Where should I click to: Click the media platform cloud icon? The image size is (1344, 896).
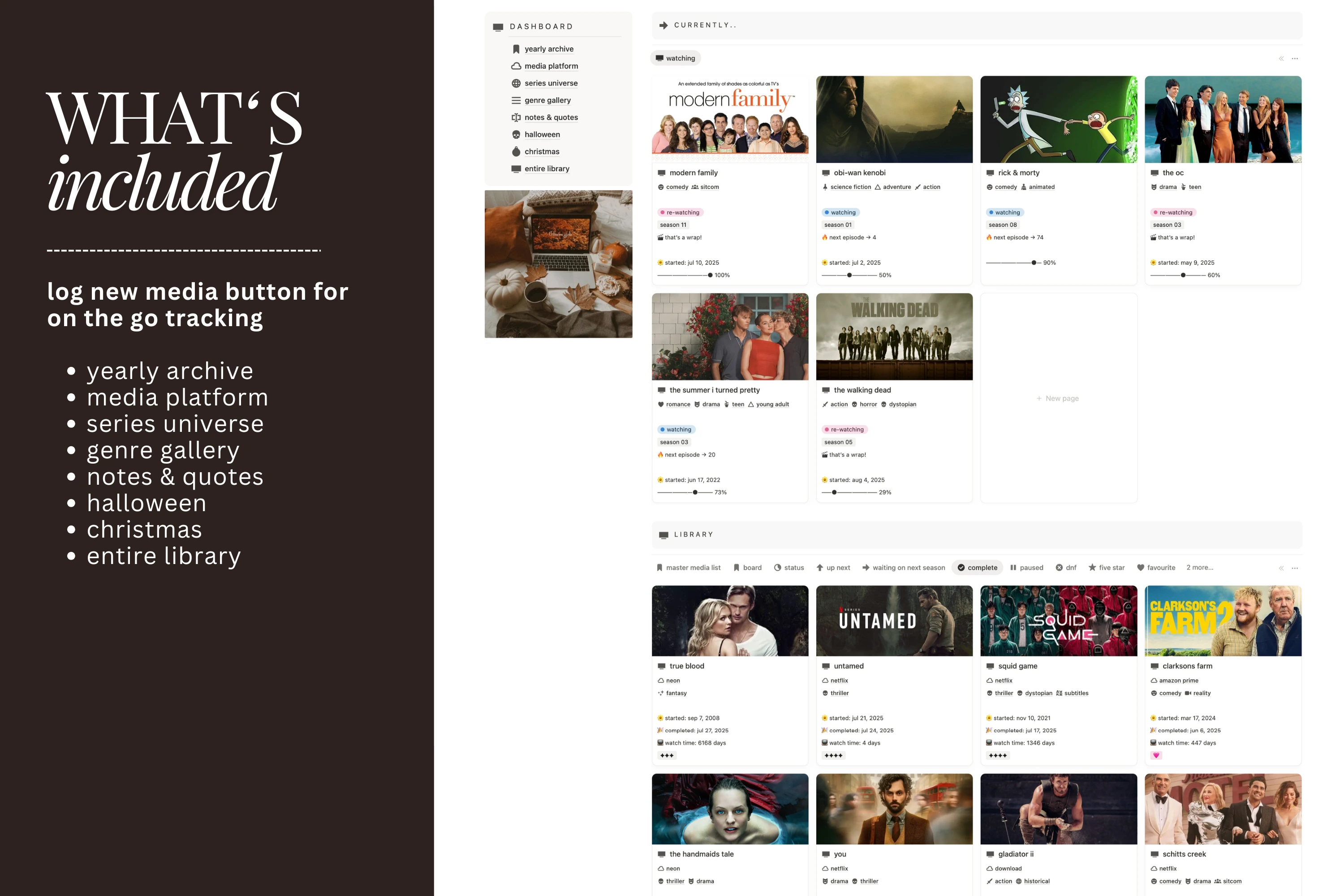click(x=516, y=66)
